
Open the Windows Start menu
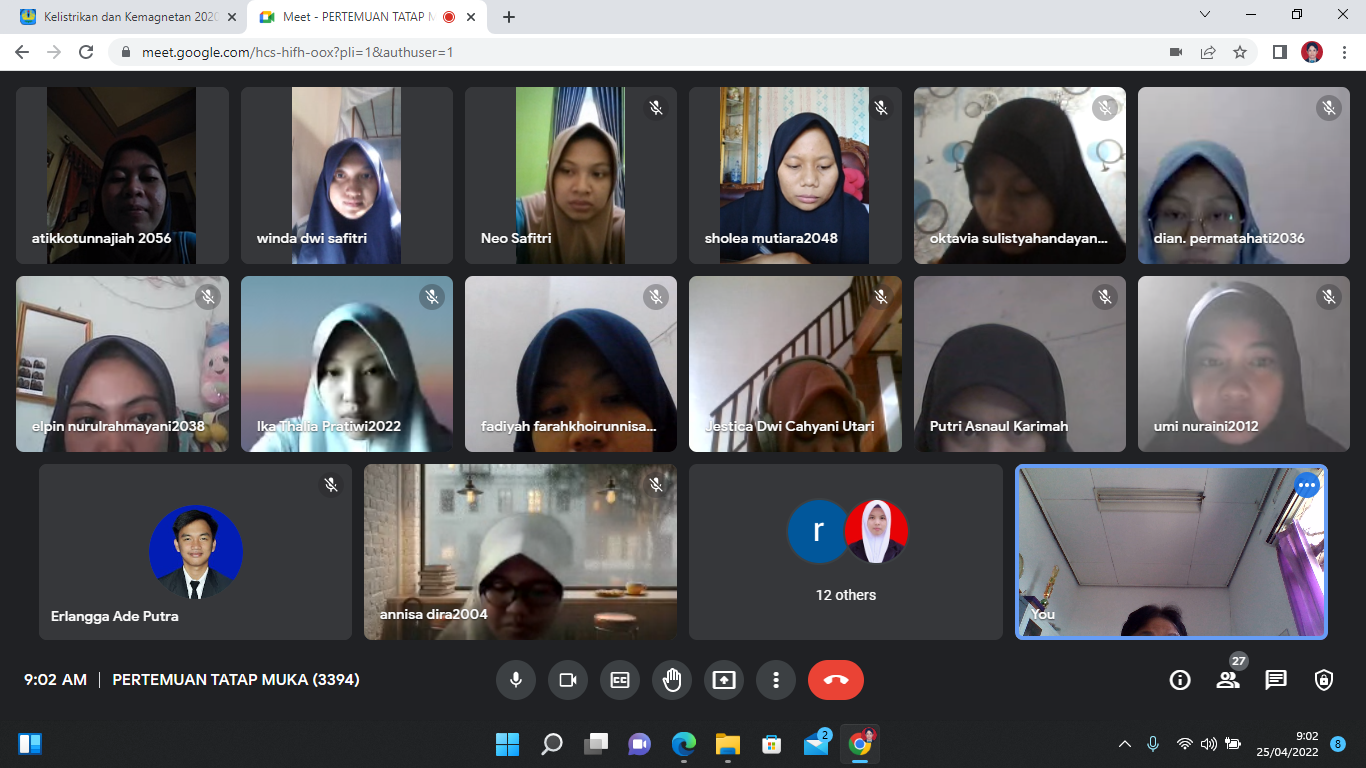pos(507,744)
